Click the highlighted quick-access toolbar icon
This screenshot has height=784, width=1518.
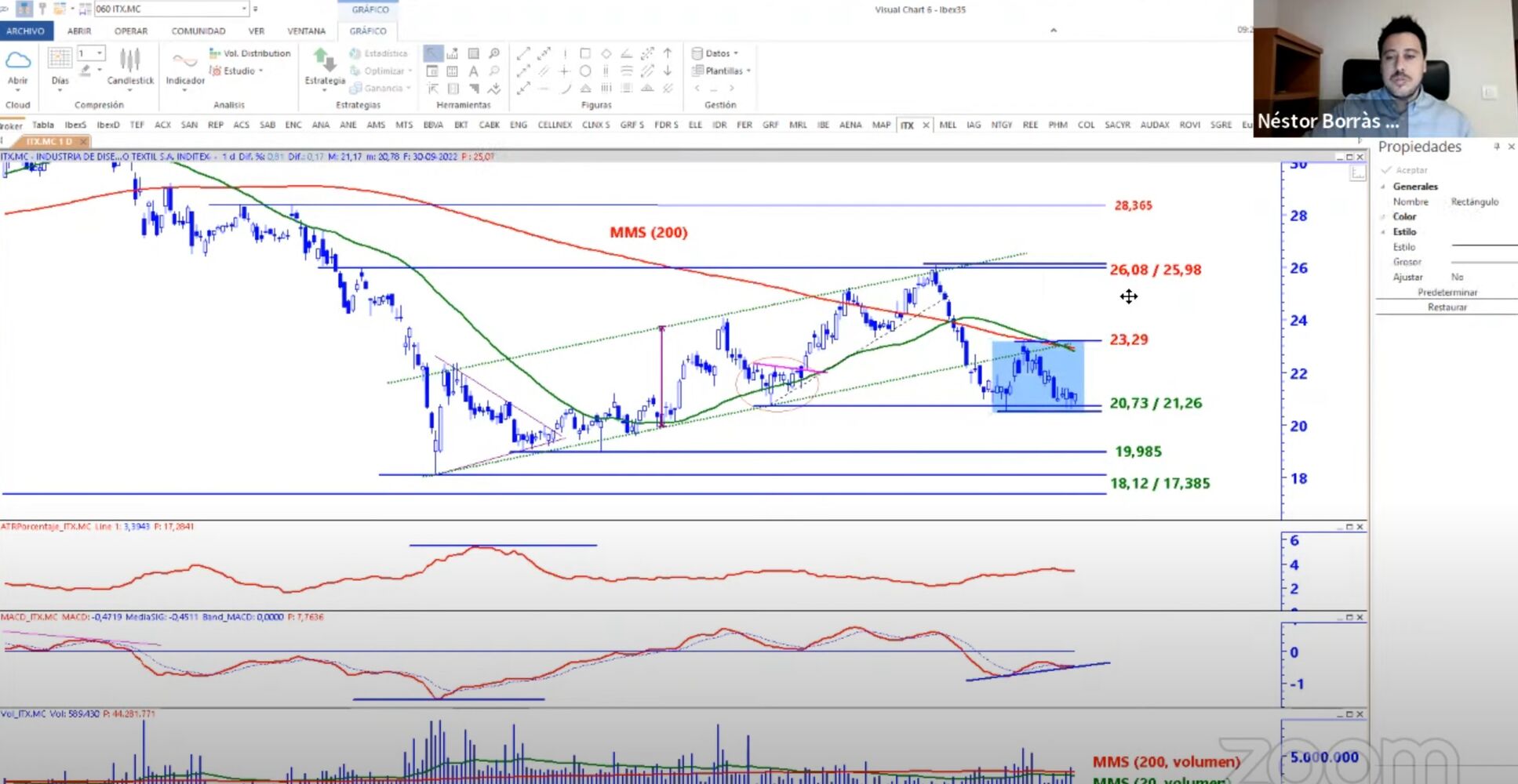(24, 9)
